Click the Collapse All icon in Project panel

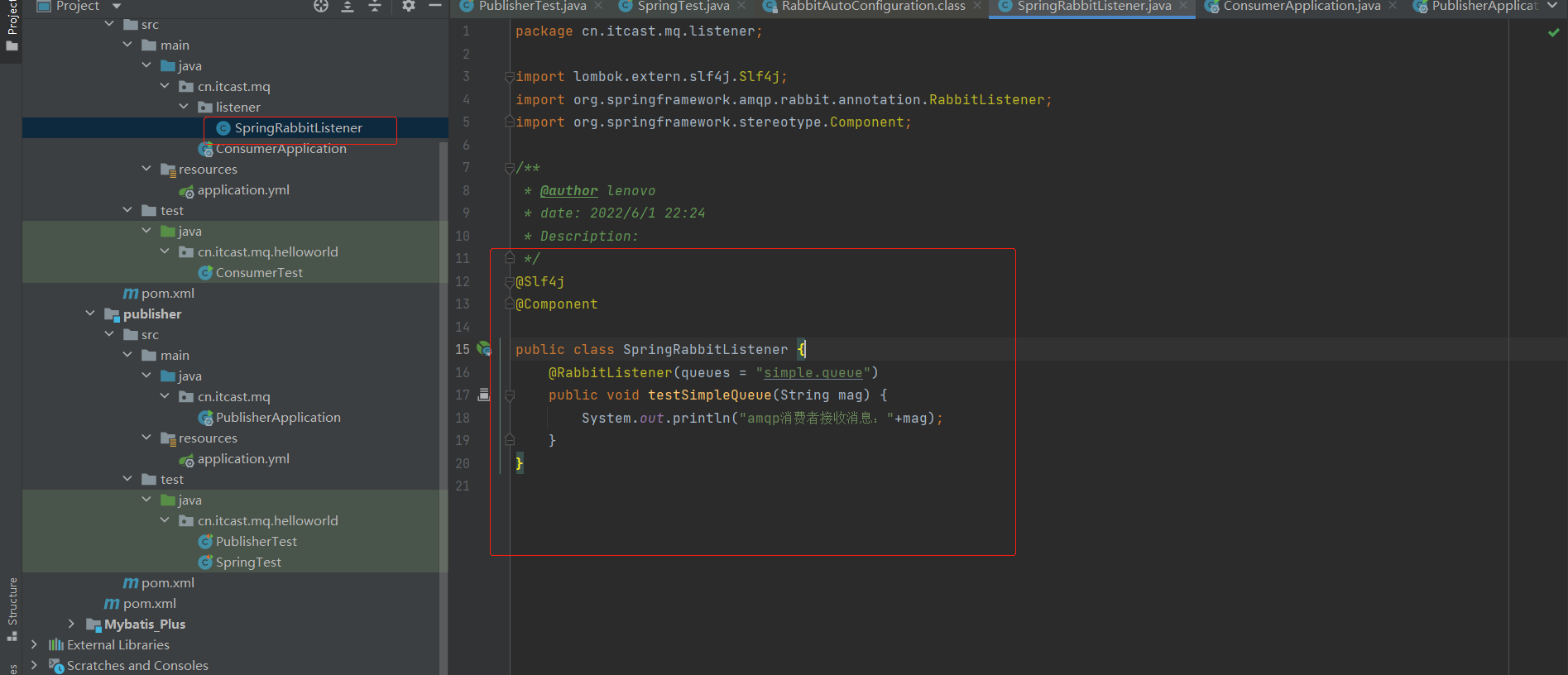click(x=375, y=6)
